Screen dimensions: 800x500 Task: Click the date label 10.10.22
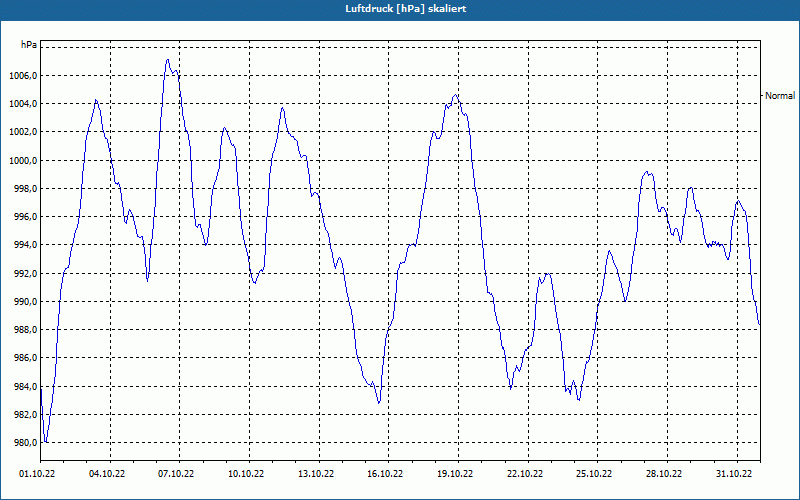tap(246, 474)
